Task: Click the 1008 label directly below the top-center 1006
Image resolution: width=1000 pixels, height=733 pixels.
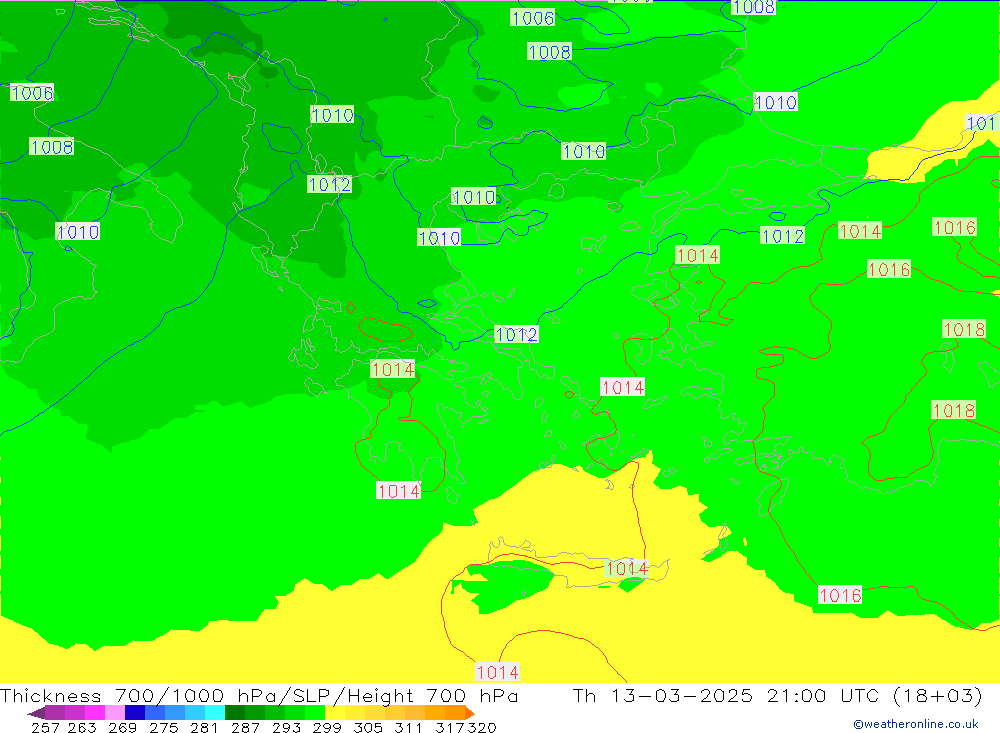Action: click(x=549, y=52)
